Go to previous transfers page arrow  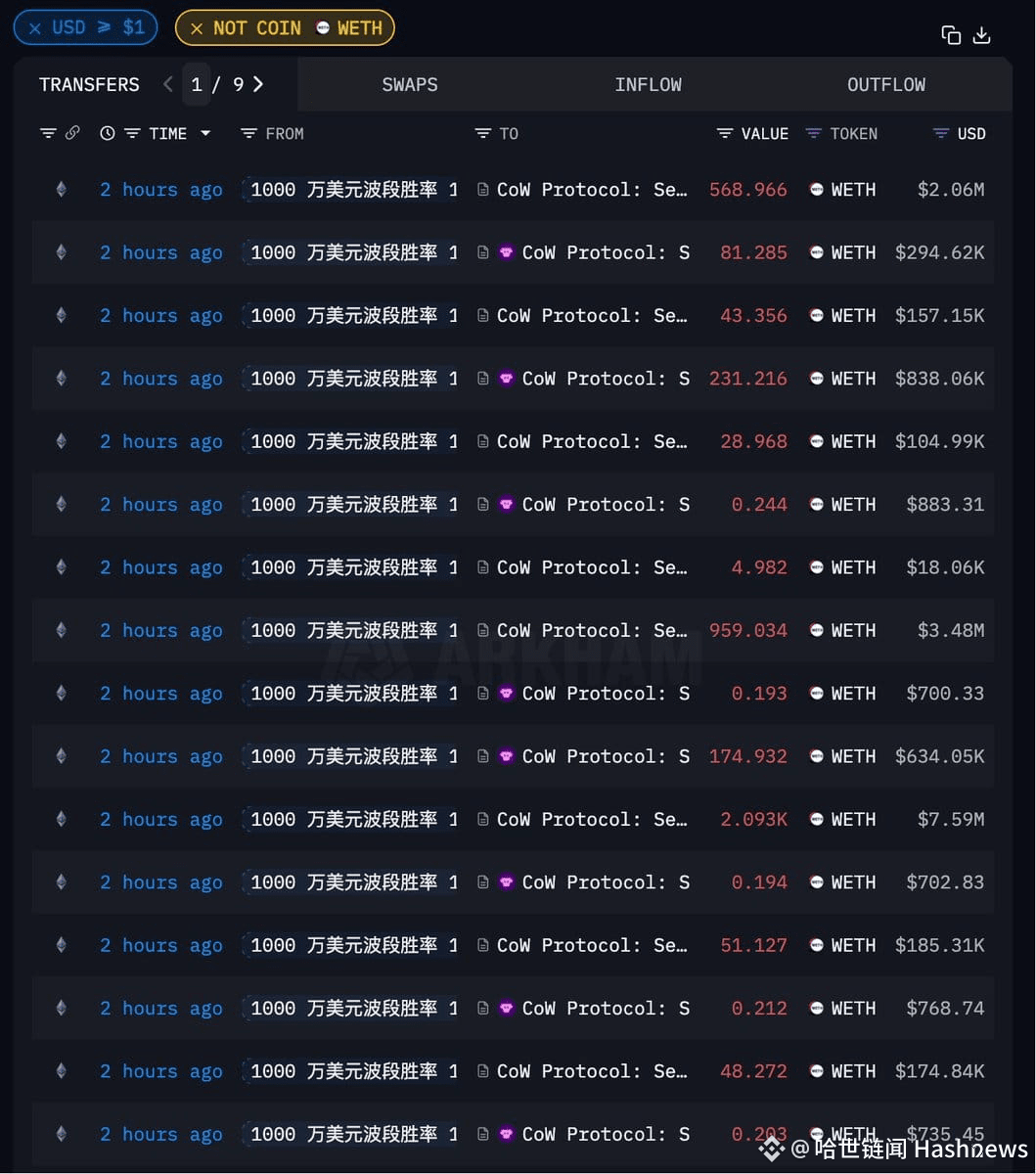pyautogui.click(x=168, y=84)
